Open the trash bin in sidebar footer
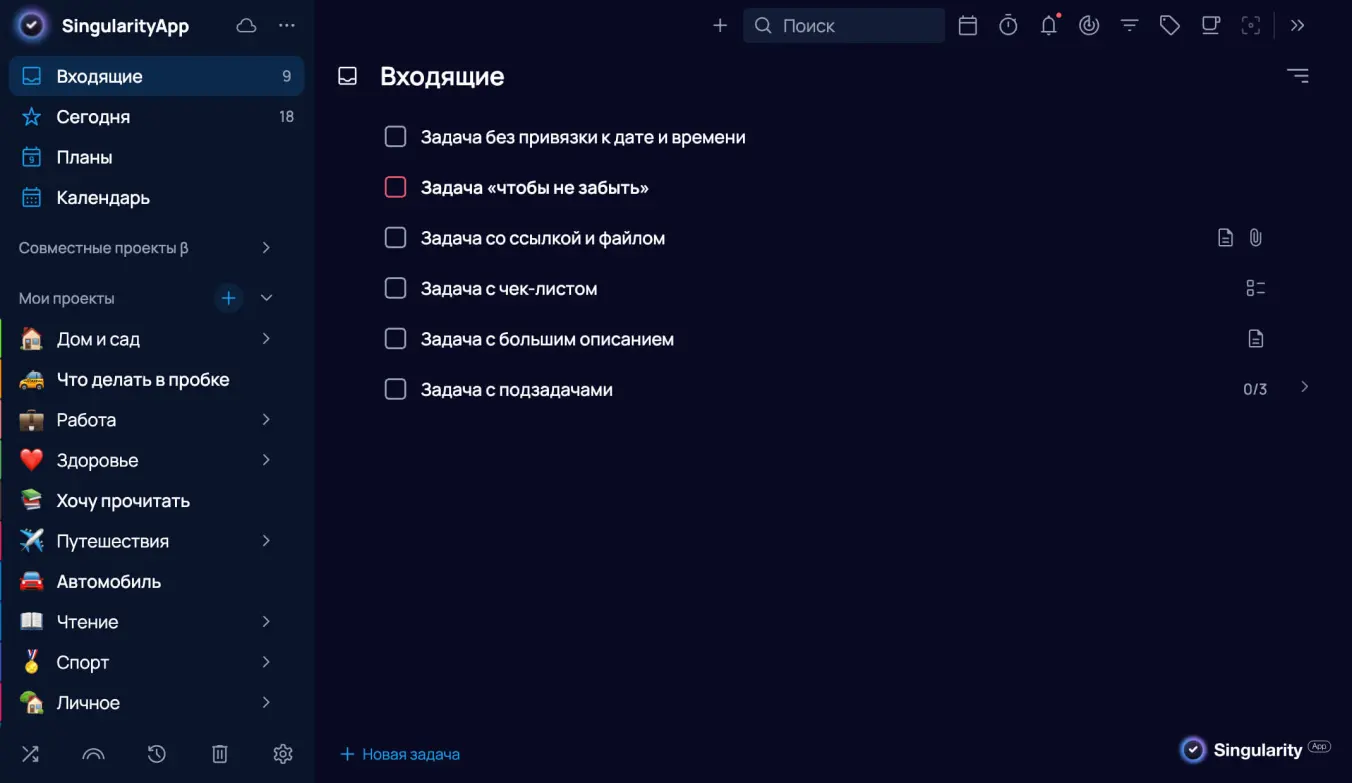 click(220, 754)
